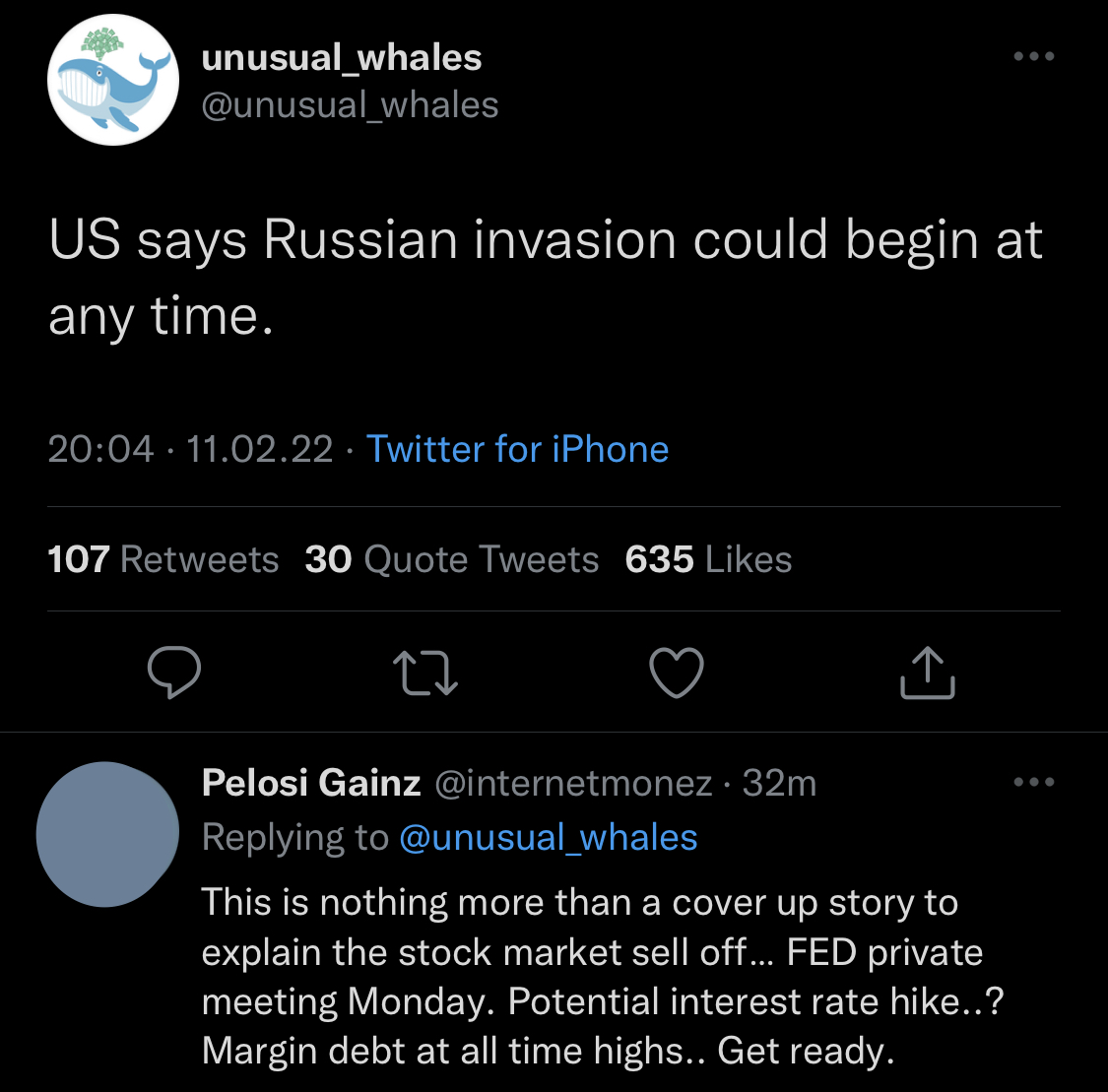
Task: Tap the @unusual_whales handle under name
Action: click(x=350, y=105)
